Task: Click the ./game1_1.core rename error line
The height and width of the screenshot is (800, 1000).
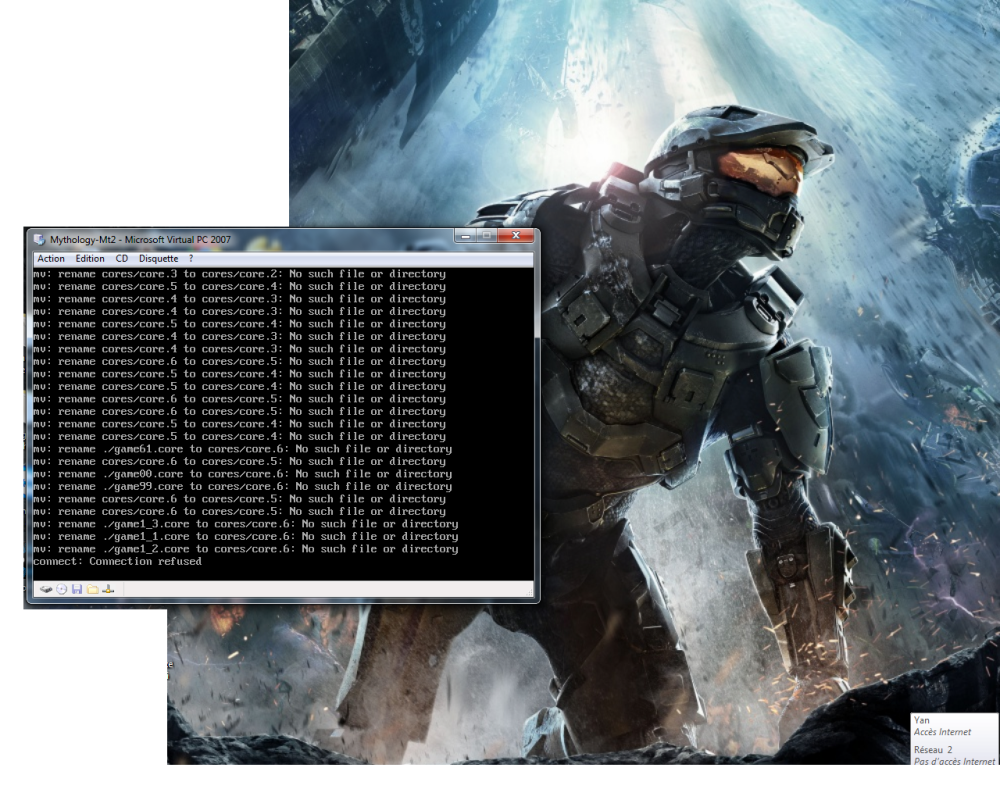Action: (x=246, y=537)
